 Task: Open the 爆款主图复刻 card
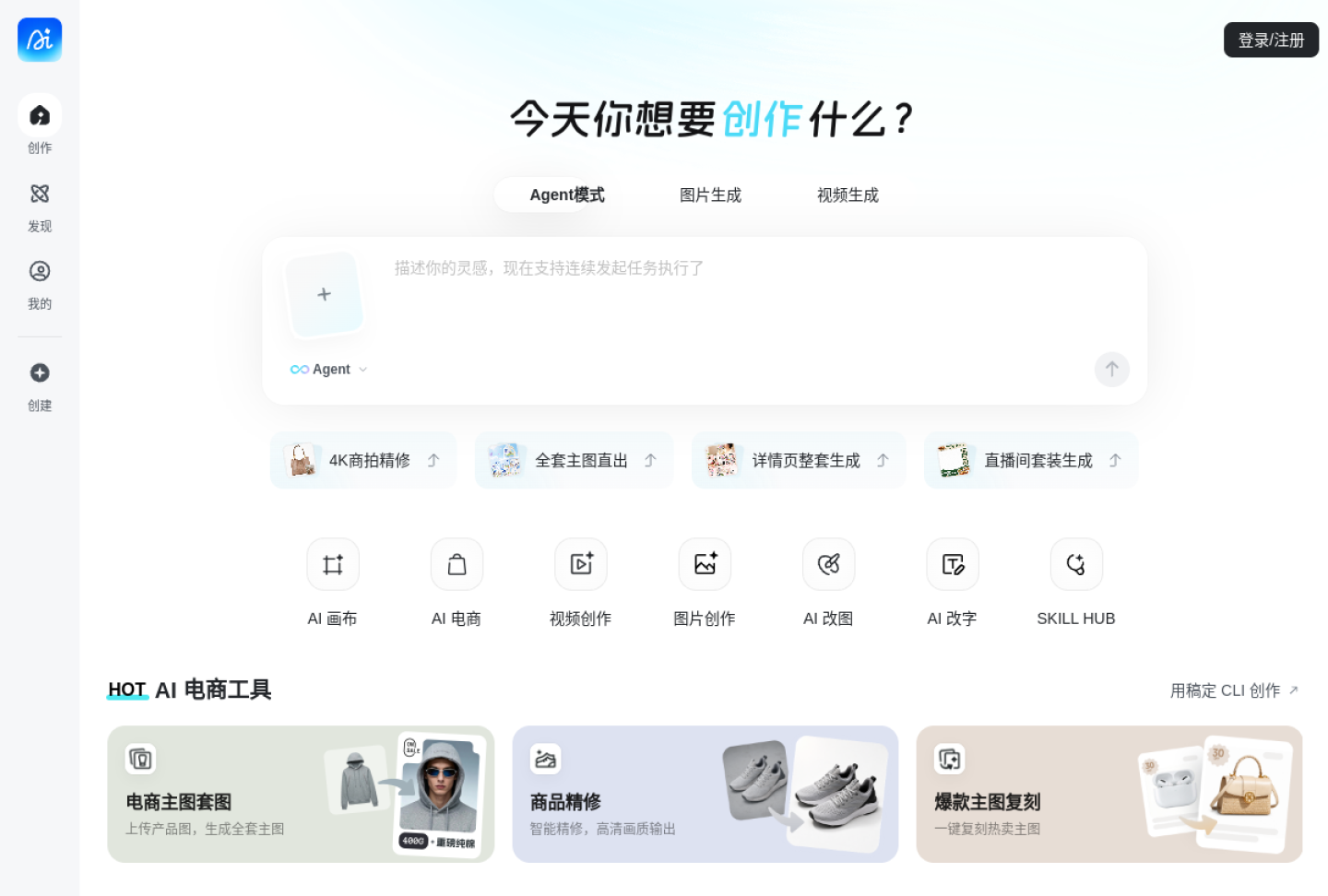coord(1109,795)
